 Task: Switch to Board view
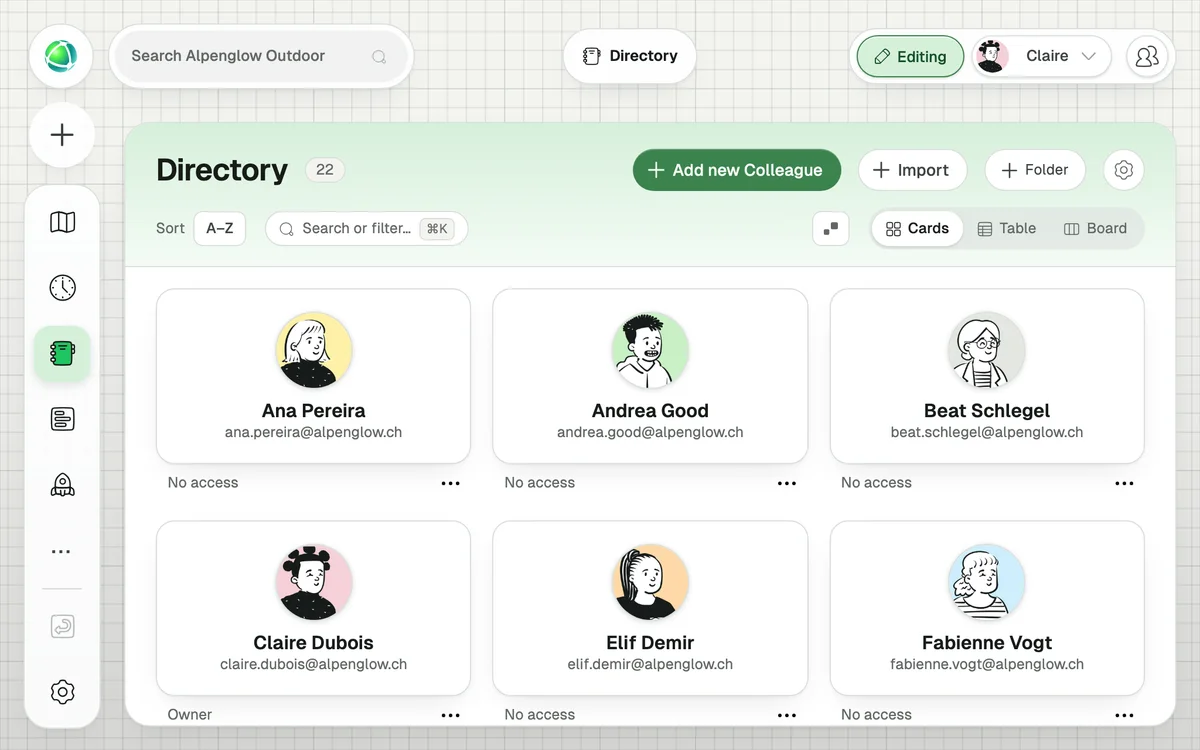[x=1095, y=228]
